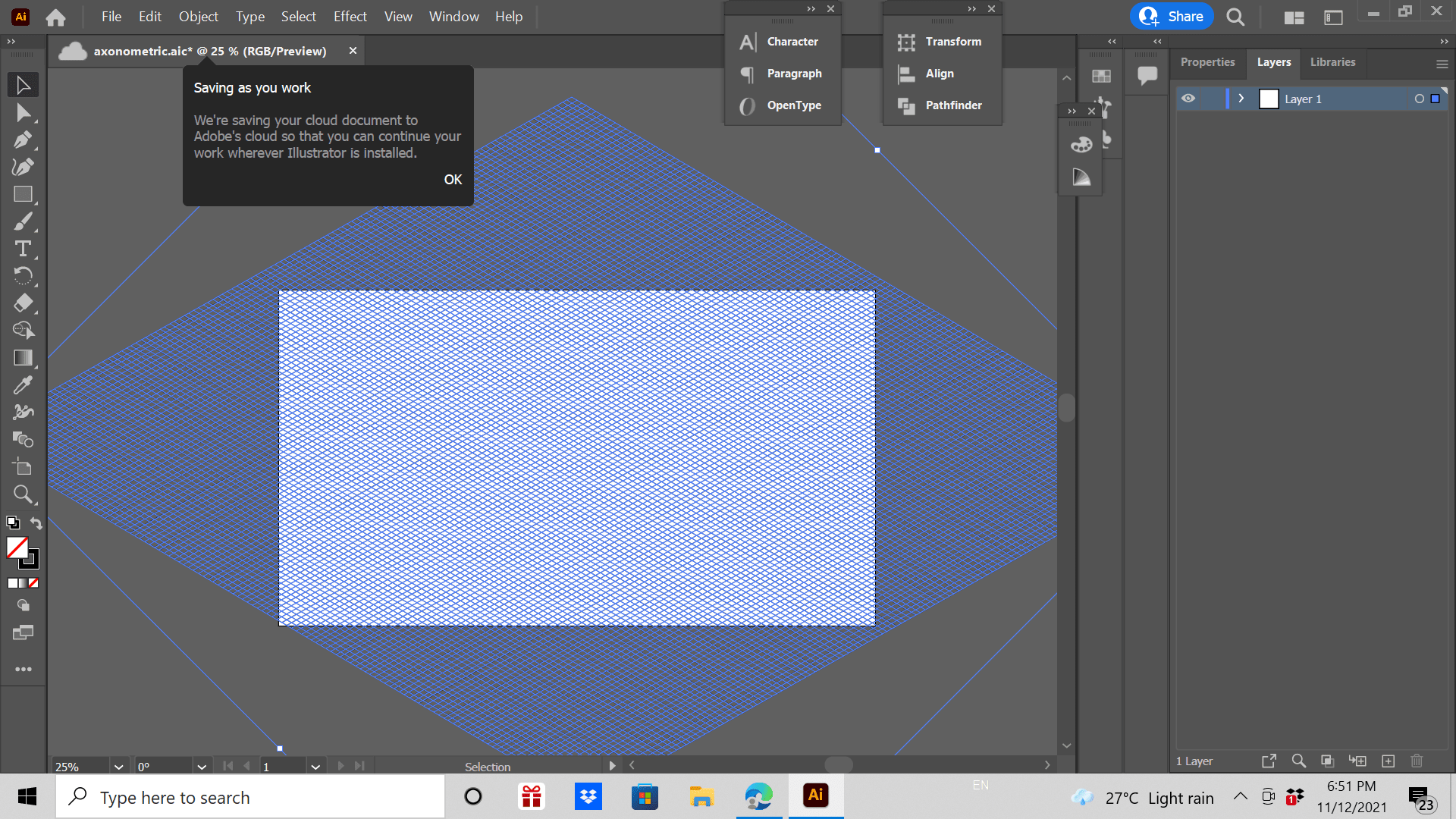The height and width of the screenshot is (819, 1456).
Task: Select the Eyedropper tool
Action: (23, 385)
